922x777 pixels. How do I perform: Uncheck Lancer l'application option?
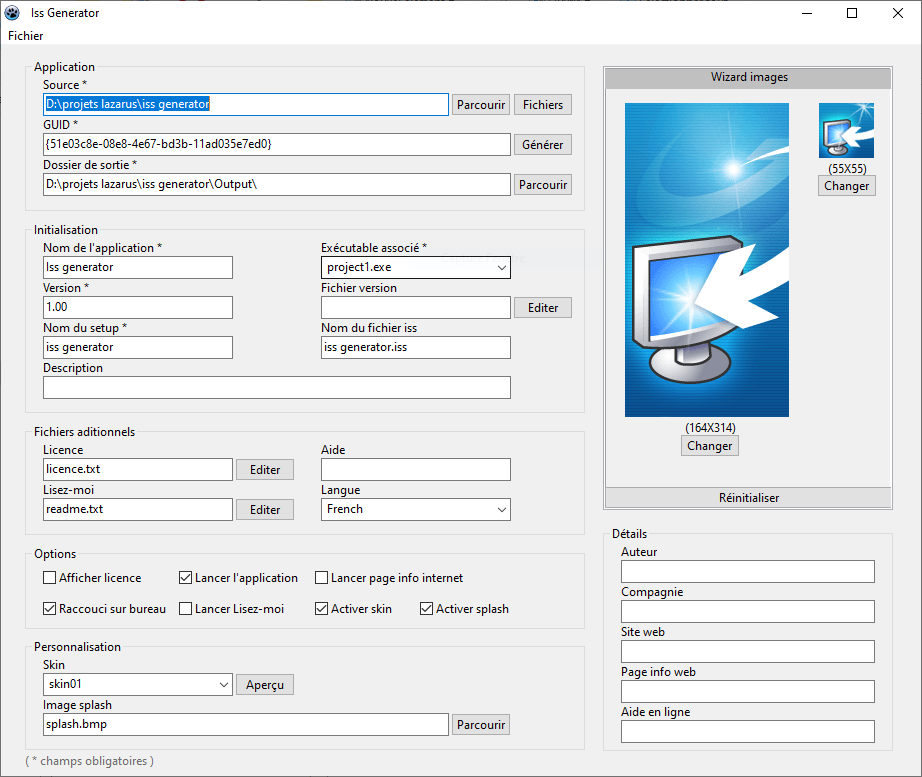coord(186,578)
